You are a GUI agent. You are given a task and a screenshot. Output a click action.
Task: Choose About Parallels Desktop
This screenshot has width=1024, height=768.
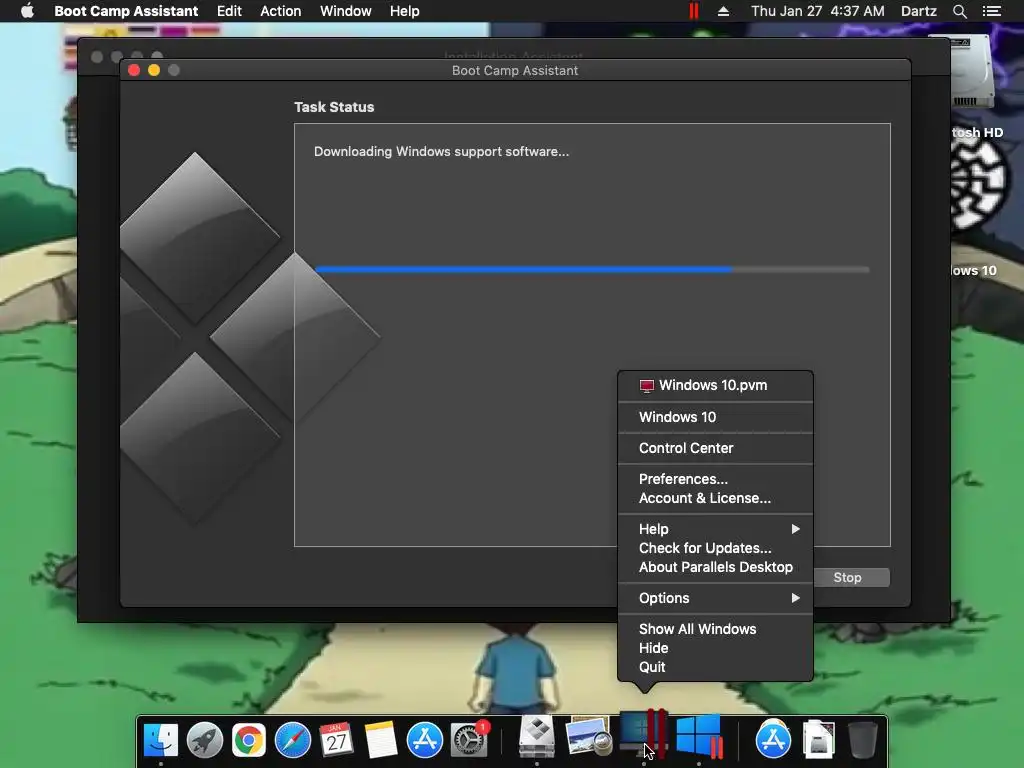[x=715, y=567]
